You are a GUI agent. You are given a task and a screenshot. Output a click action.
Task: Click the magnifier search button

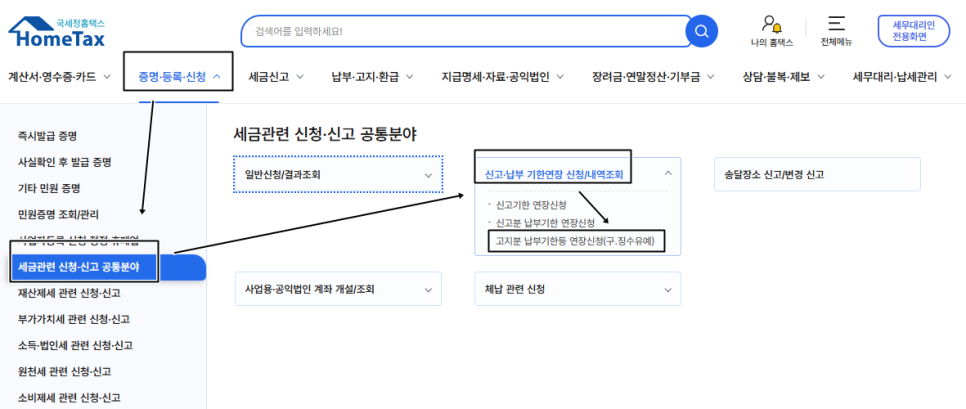(702, 31)
